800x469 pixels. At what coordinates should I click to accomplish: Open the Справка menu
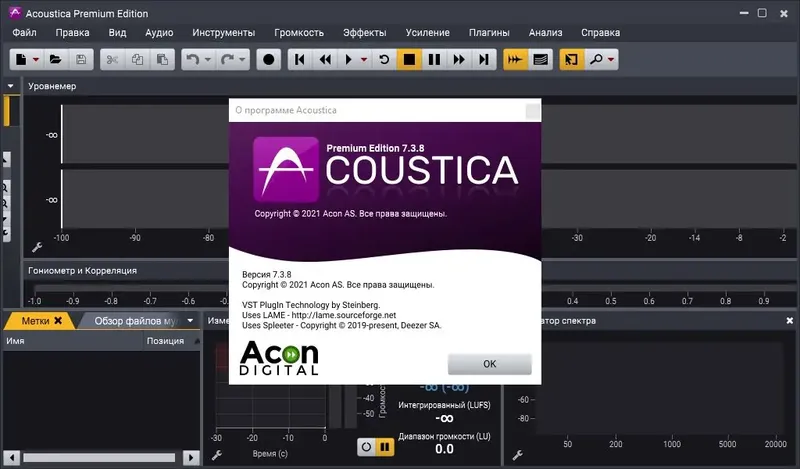[601, 33]
